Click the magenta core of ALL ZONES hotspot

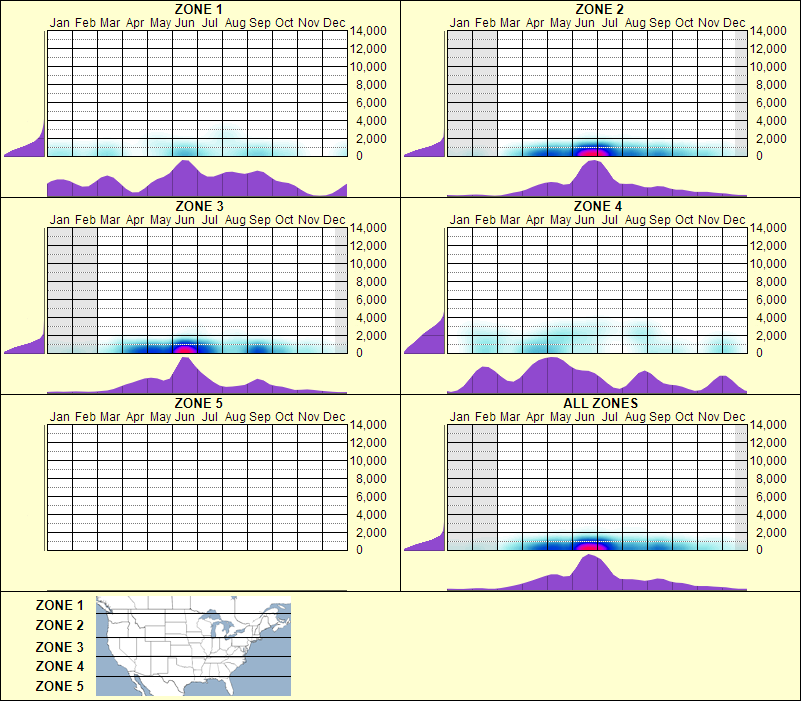(x=588, y=545)
